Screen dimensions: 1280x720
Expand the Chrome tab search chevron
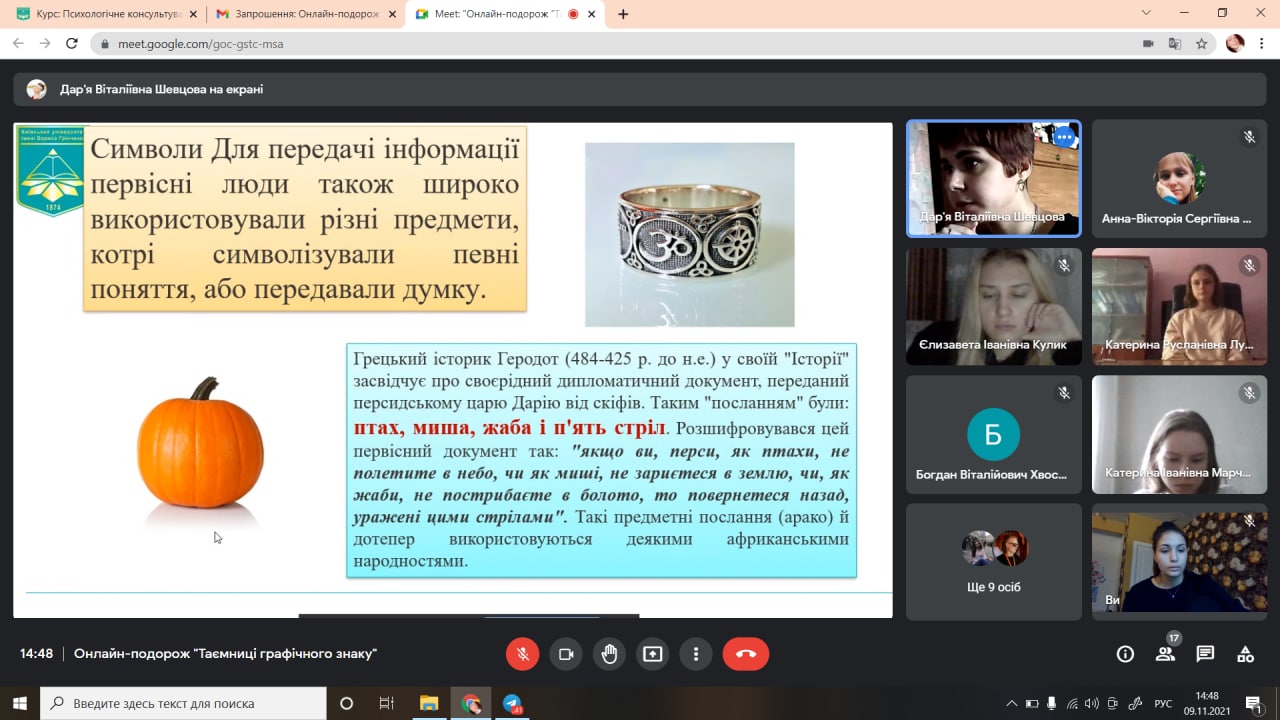(1146, 13)
